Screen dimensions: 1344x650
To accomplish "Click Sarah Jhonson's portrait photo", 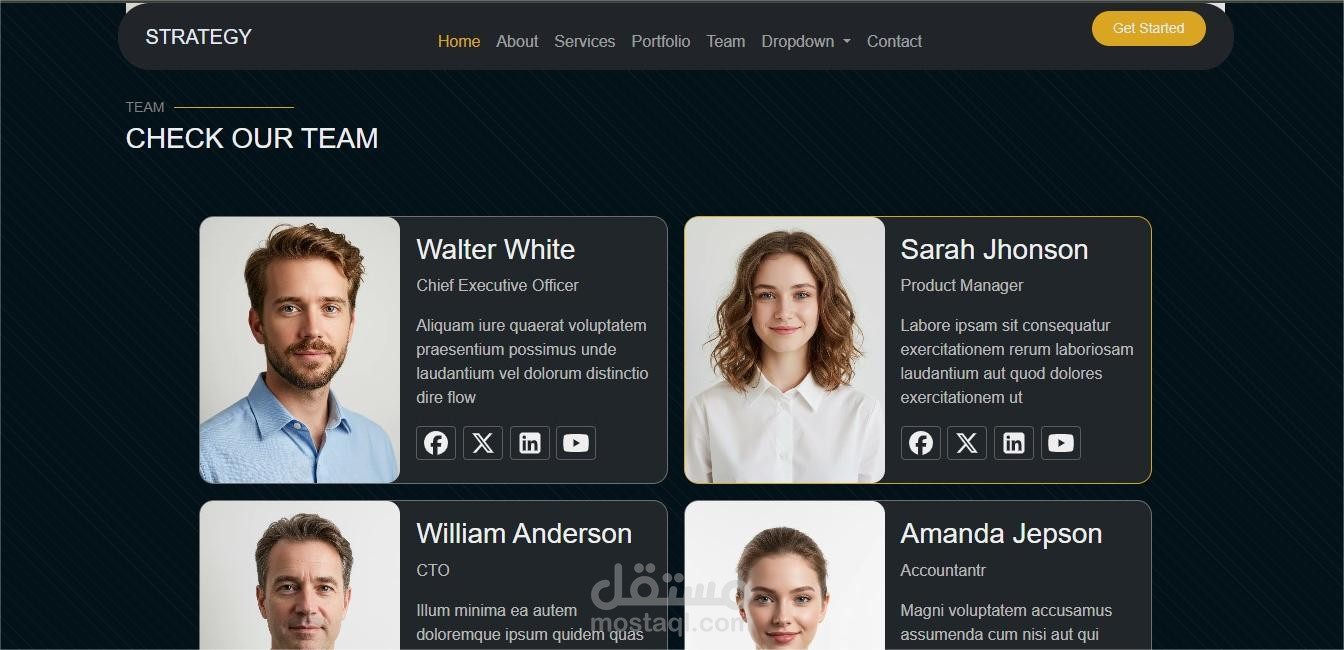I will pos(785,350).
